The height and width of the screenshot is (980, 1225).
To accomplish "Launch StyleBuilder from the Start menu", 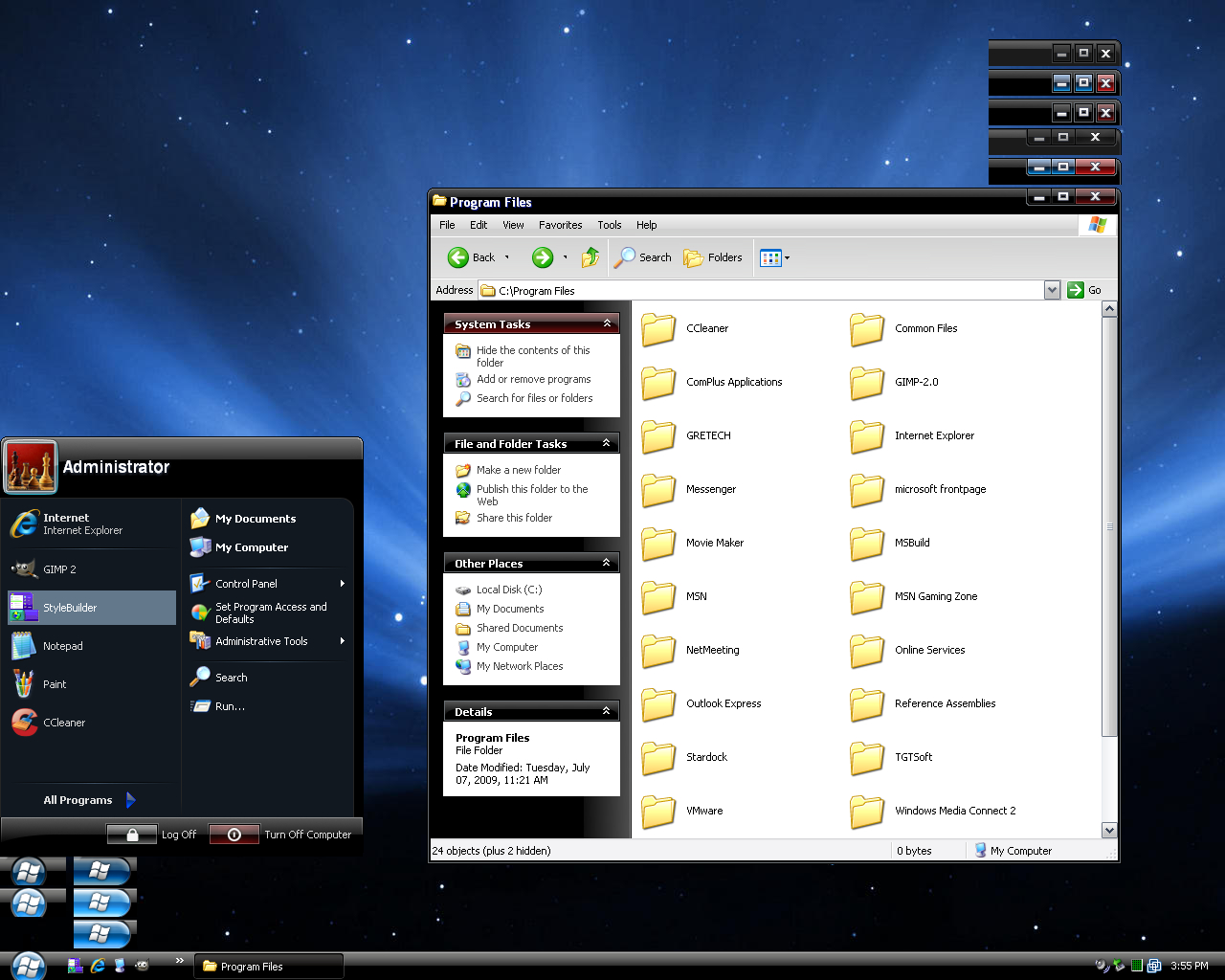I will (92, 608).
